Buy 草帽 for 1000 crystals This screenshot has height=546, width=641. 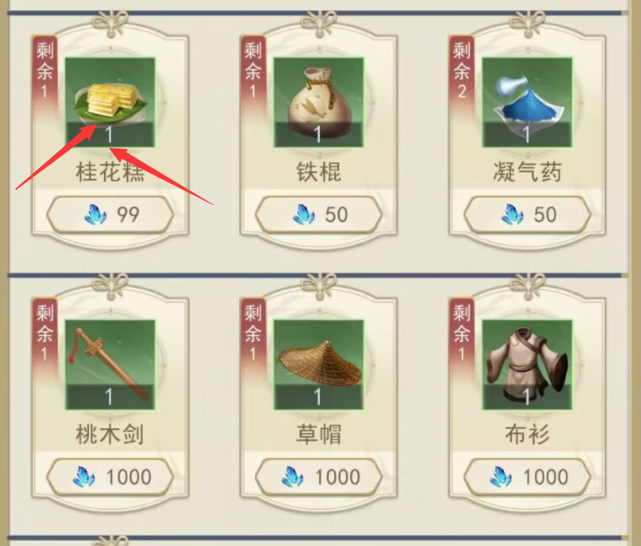click(x=318, y=477)
